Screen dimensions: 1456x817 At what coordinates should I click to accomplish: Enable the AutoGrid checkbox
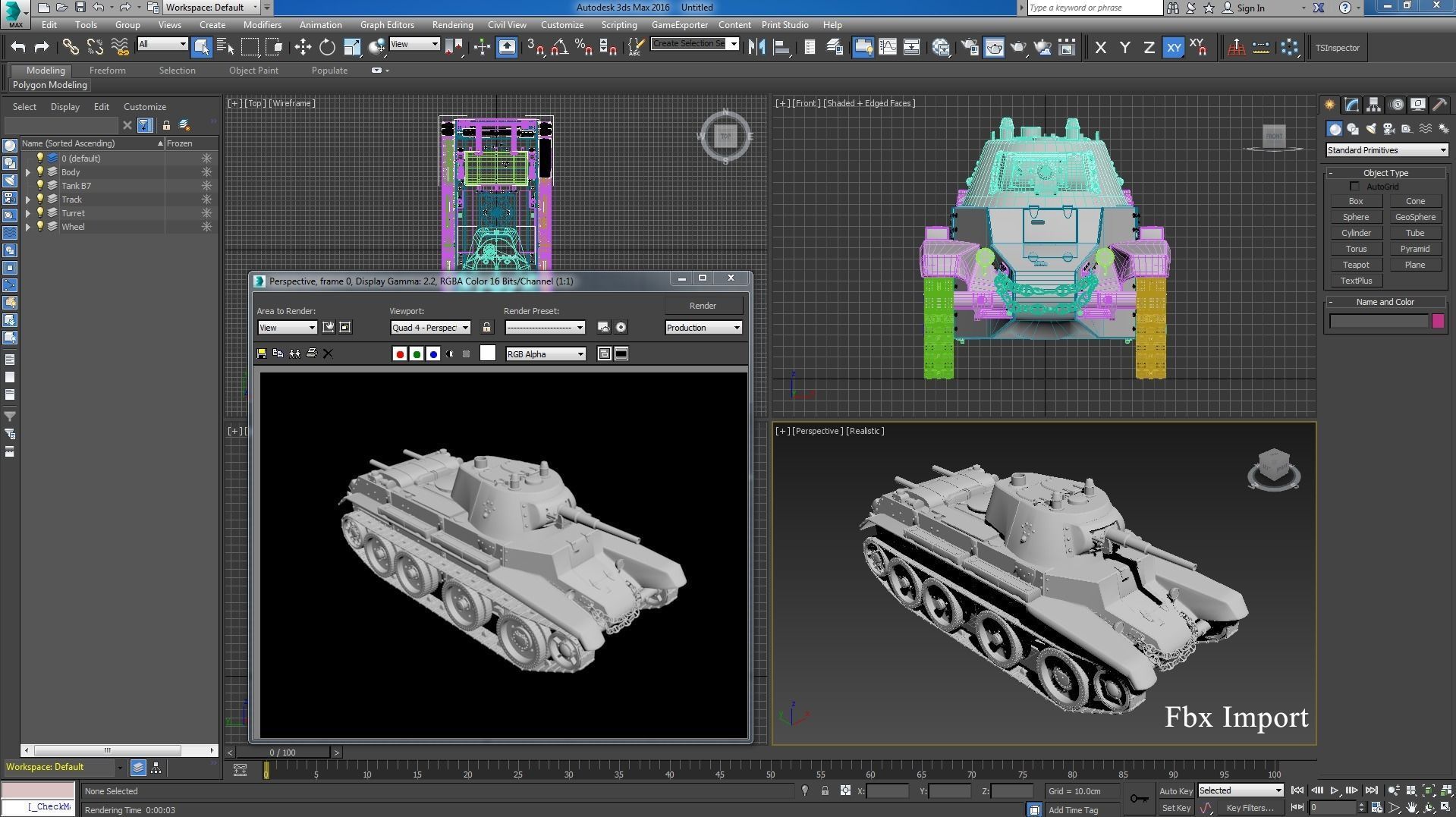(x=1354, y=187)
